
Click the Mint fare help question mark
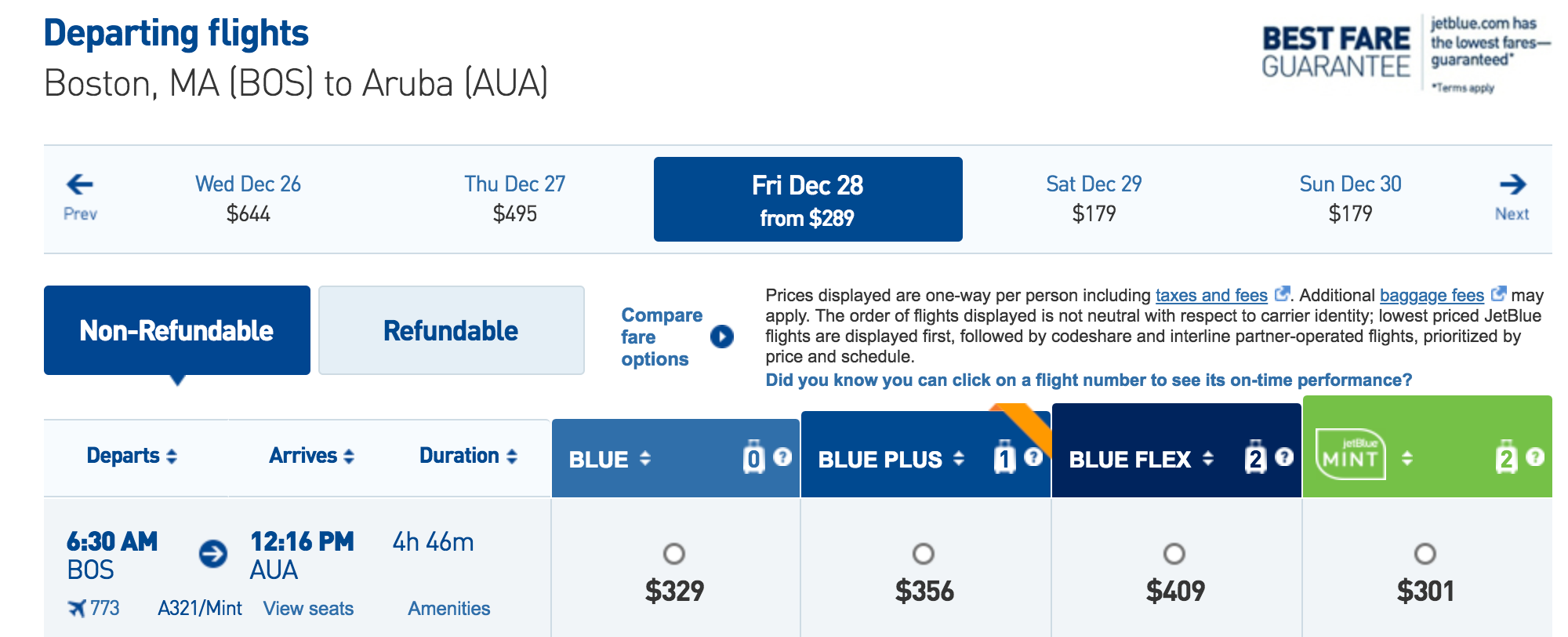pyautogui.click(x=1535, y=457)
